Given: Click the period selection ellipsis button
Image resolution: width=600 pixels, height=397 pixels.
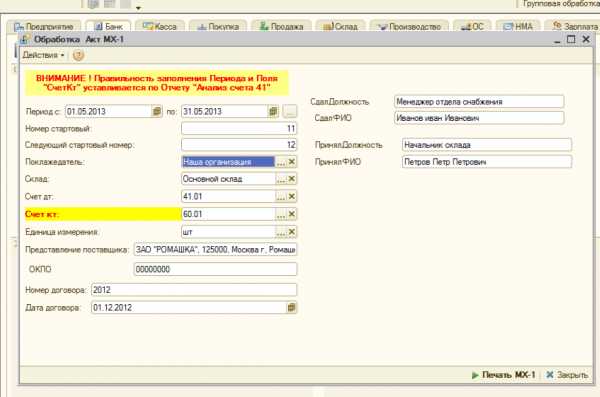Looking at the screenshot, I should tap(290, 111).
